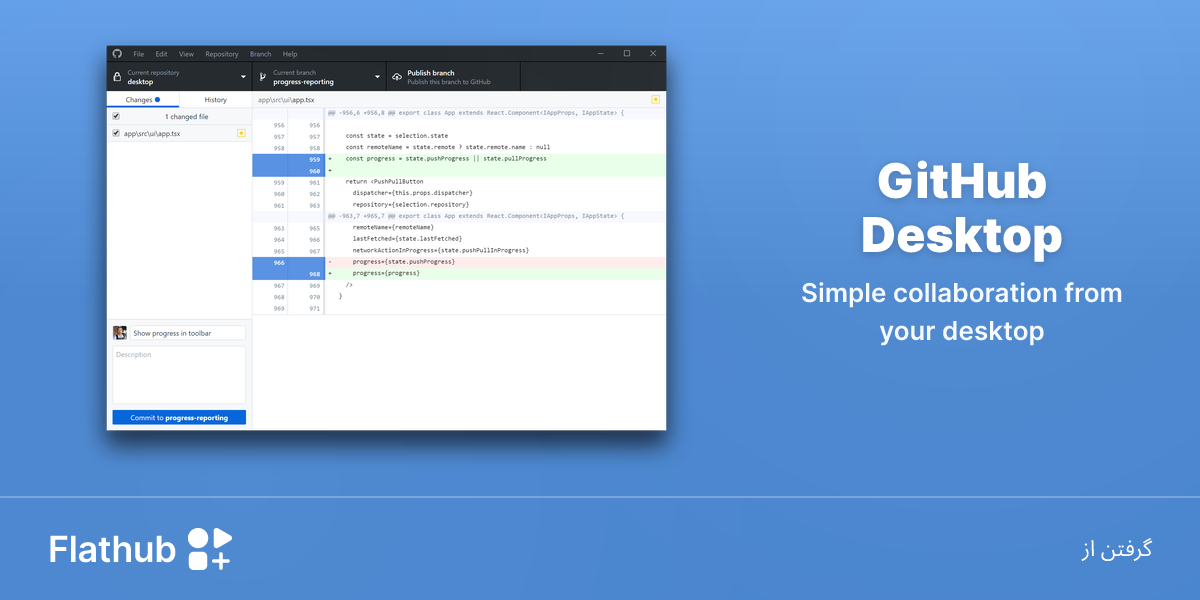
Task: Click the commit summary field 'Show progress in toolbar'
Action: point(188,333)
